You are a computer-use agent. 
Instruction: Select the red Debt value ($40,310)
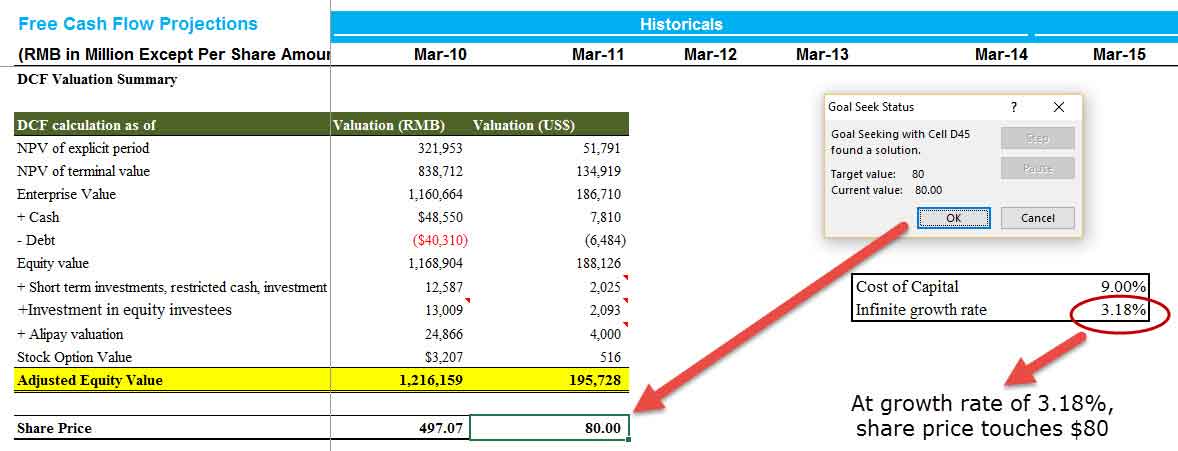tap(441, 241)
